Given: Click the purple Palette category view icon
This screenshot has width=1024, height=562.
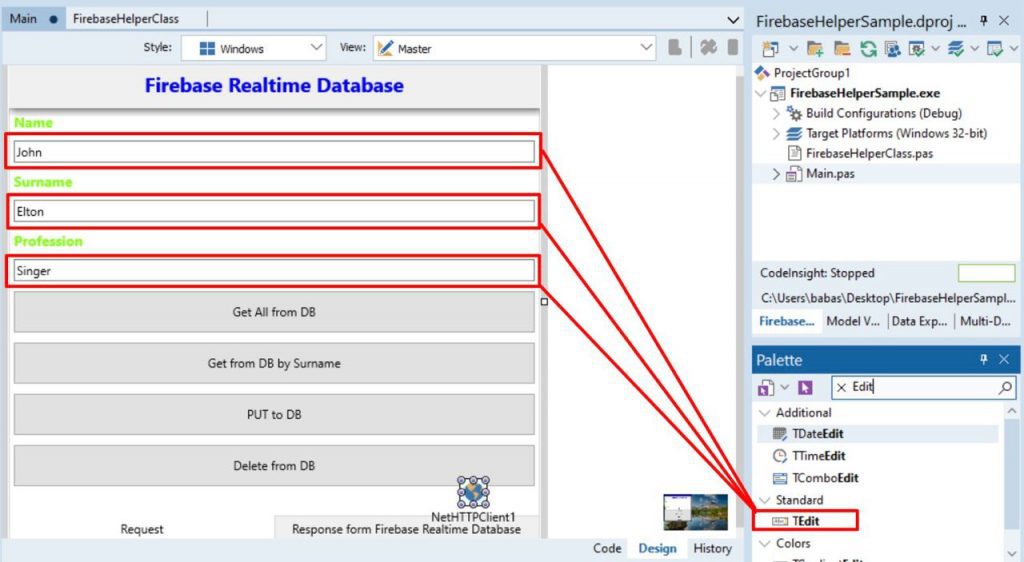Looking at the screenshot, I should tap(765, 388).
